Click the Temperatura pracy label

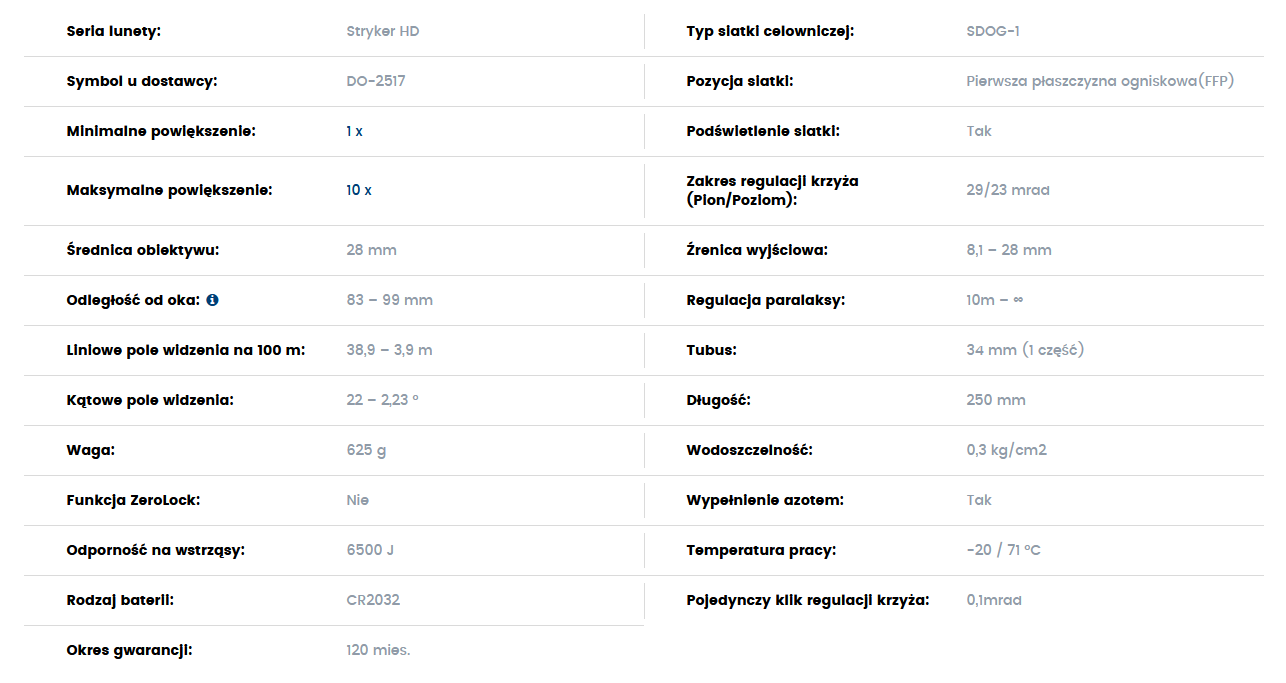[761, 550]
